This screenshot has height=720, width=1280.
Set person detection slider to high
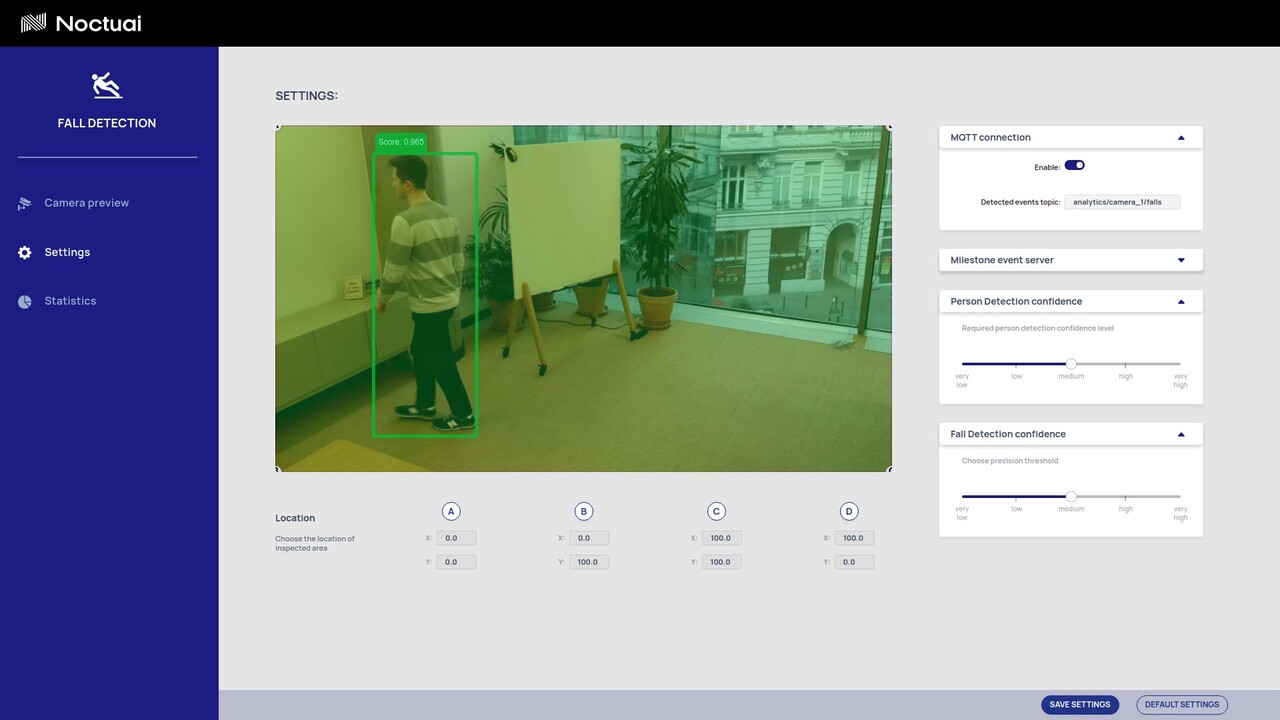(1126, 364)
